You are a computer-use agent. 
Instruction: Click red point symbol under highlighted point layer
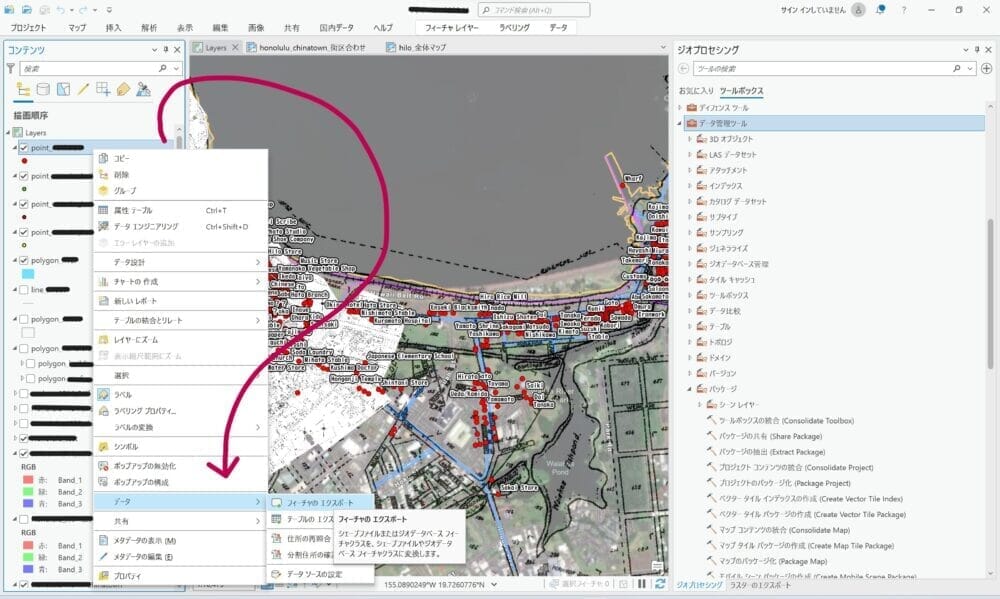click(x=24, y=161)
